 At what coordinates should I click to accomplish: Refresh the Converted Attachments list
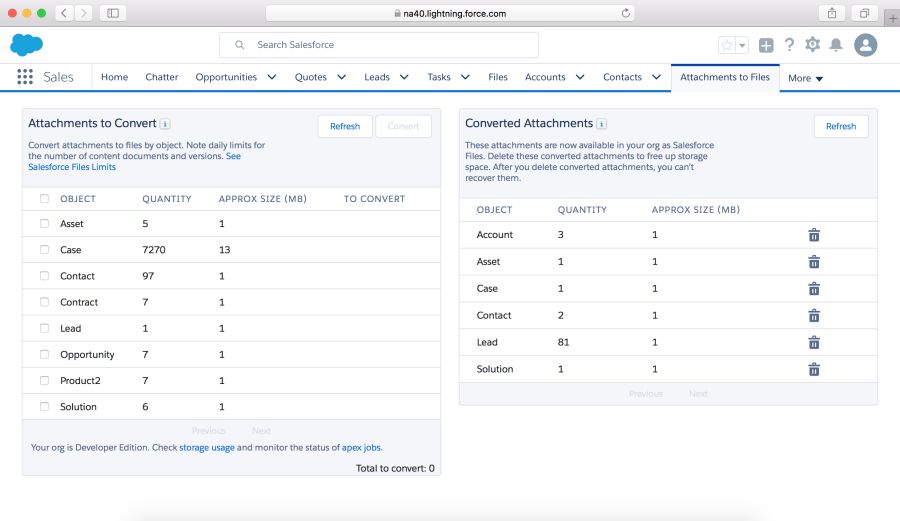[841, 126]
